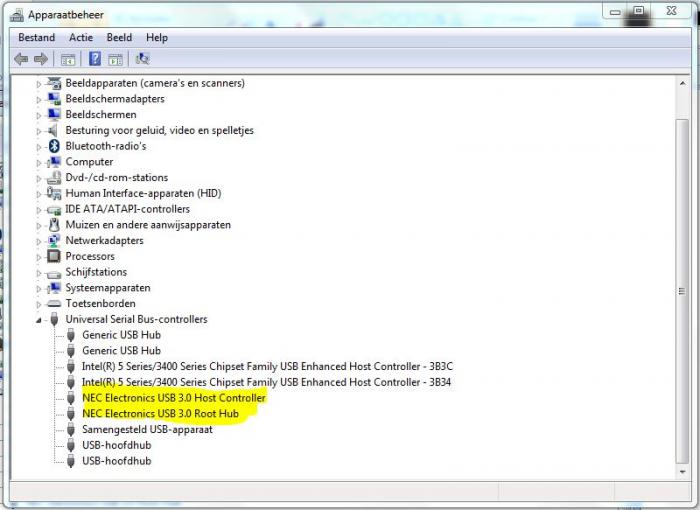Click the scan for hardware changes icon
This screenshot has width=700, height=510.
142,59
